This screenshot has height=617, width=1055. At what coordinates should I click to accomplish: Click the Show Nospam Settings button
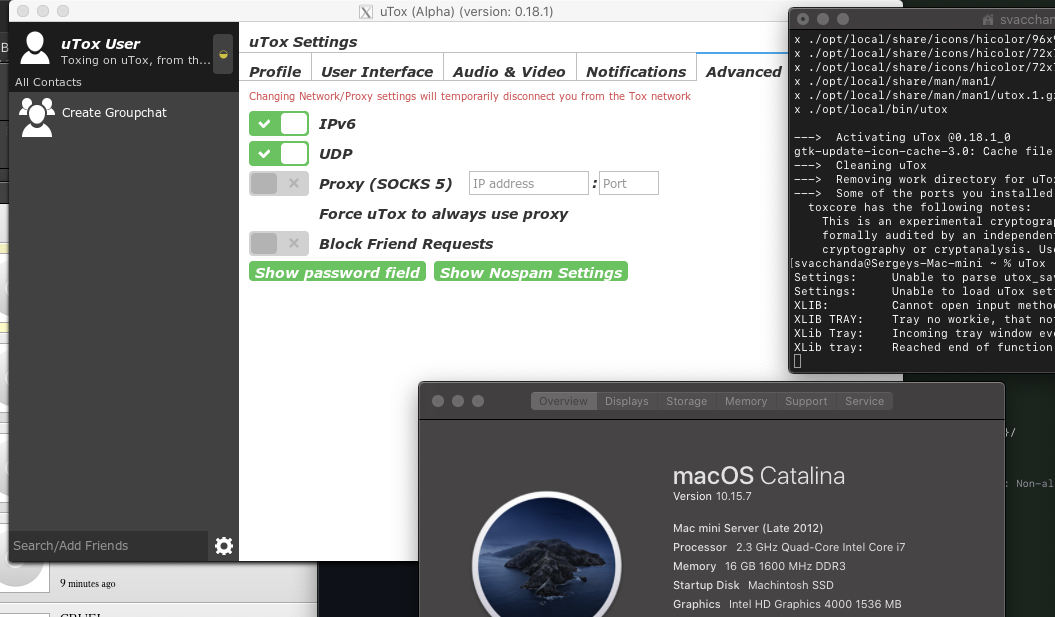(531, 272)
